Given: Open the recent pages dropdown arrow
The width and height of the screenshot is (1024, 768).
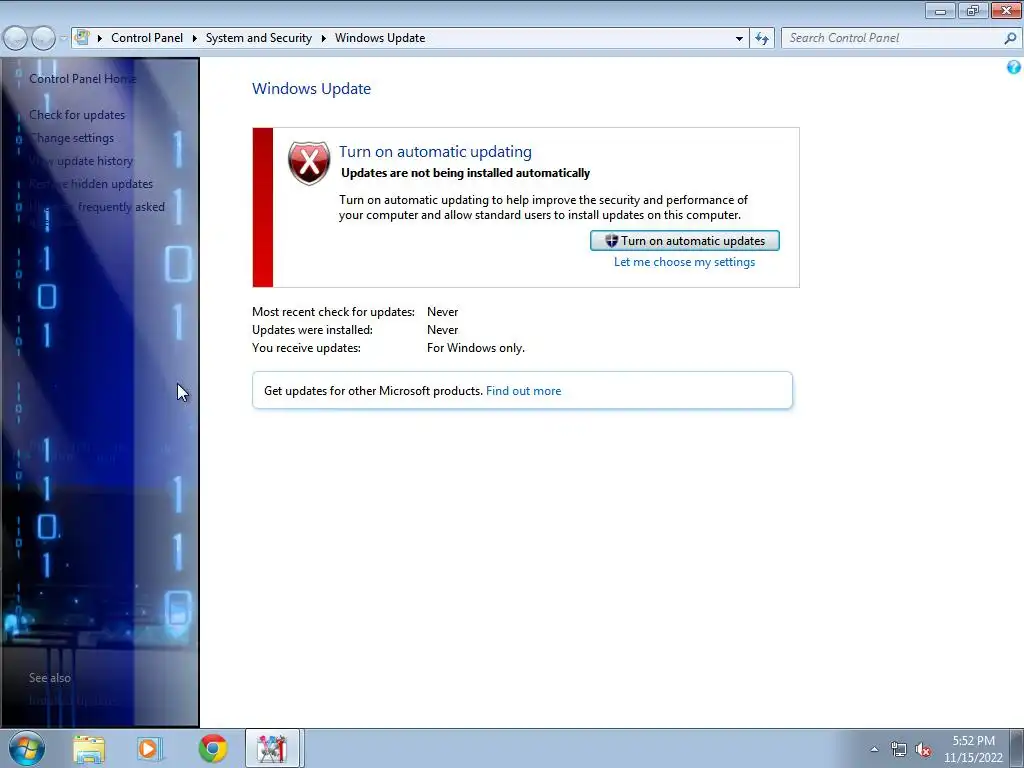Looking at the screenshot, I should tap(63, 38).
